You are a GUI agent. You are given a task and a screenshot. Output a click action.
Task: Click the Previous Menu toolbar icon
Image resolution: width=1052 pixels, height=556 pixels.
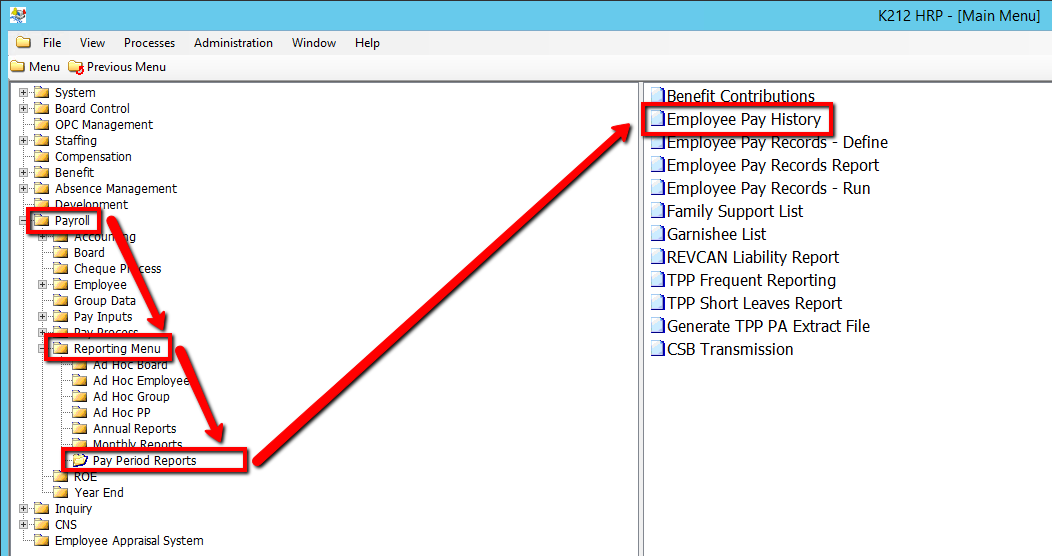pyautogui.click(x=76, y=67)
